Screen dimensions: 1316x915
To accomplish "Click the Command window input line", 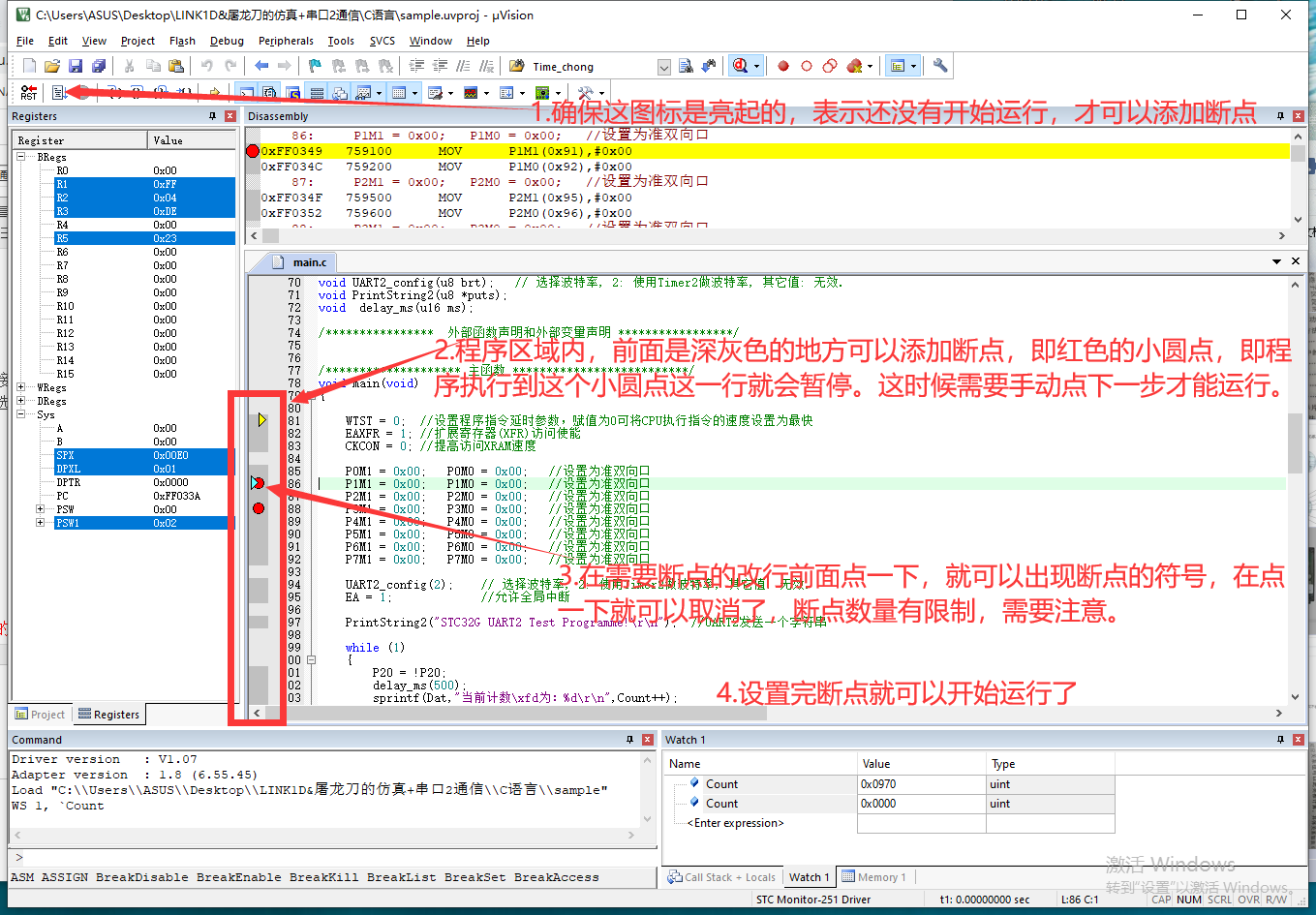I will pyautogui.click(x=334, y=857).
